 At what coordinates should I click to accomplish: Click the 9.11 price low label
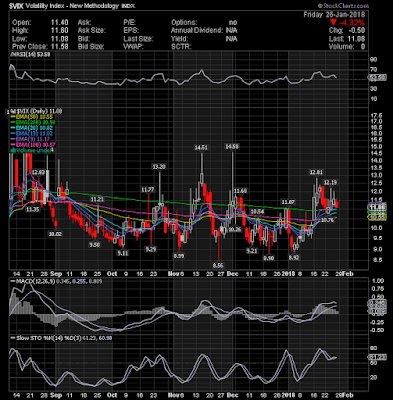123,253
